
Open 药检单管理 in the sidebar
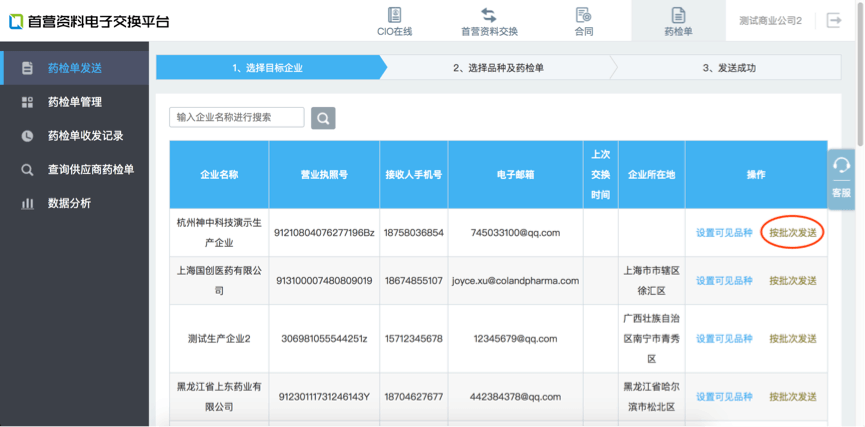click(x=74, y=102)
